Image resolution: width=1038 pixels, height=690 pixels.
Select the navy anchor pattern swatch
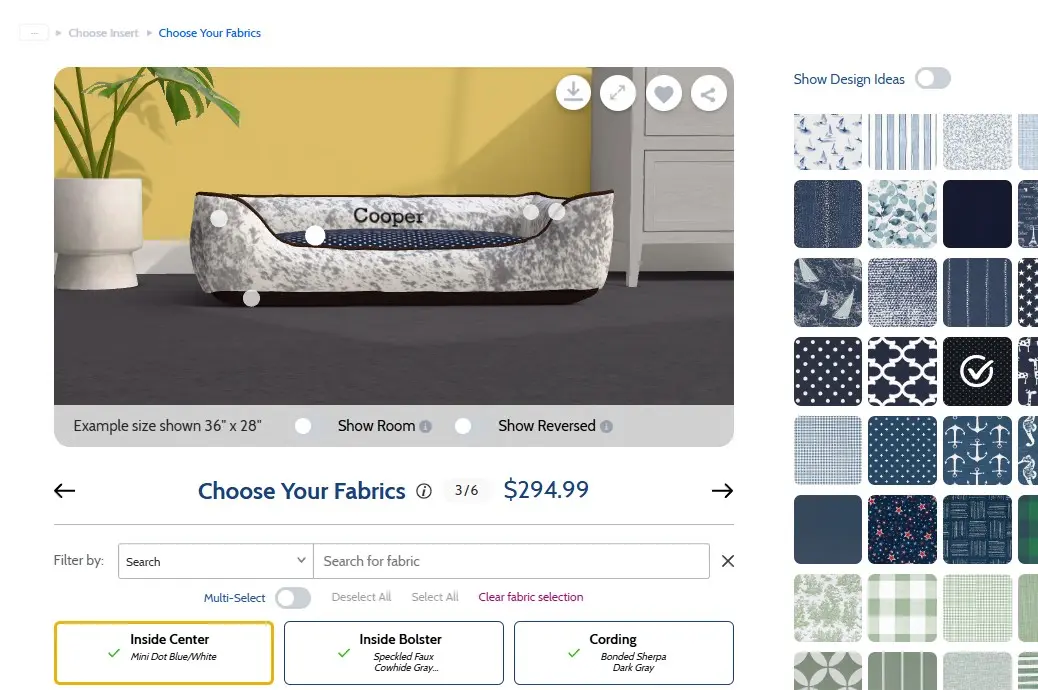point(977,450)
